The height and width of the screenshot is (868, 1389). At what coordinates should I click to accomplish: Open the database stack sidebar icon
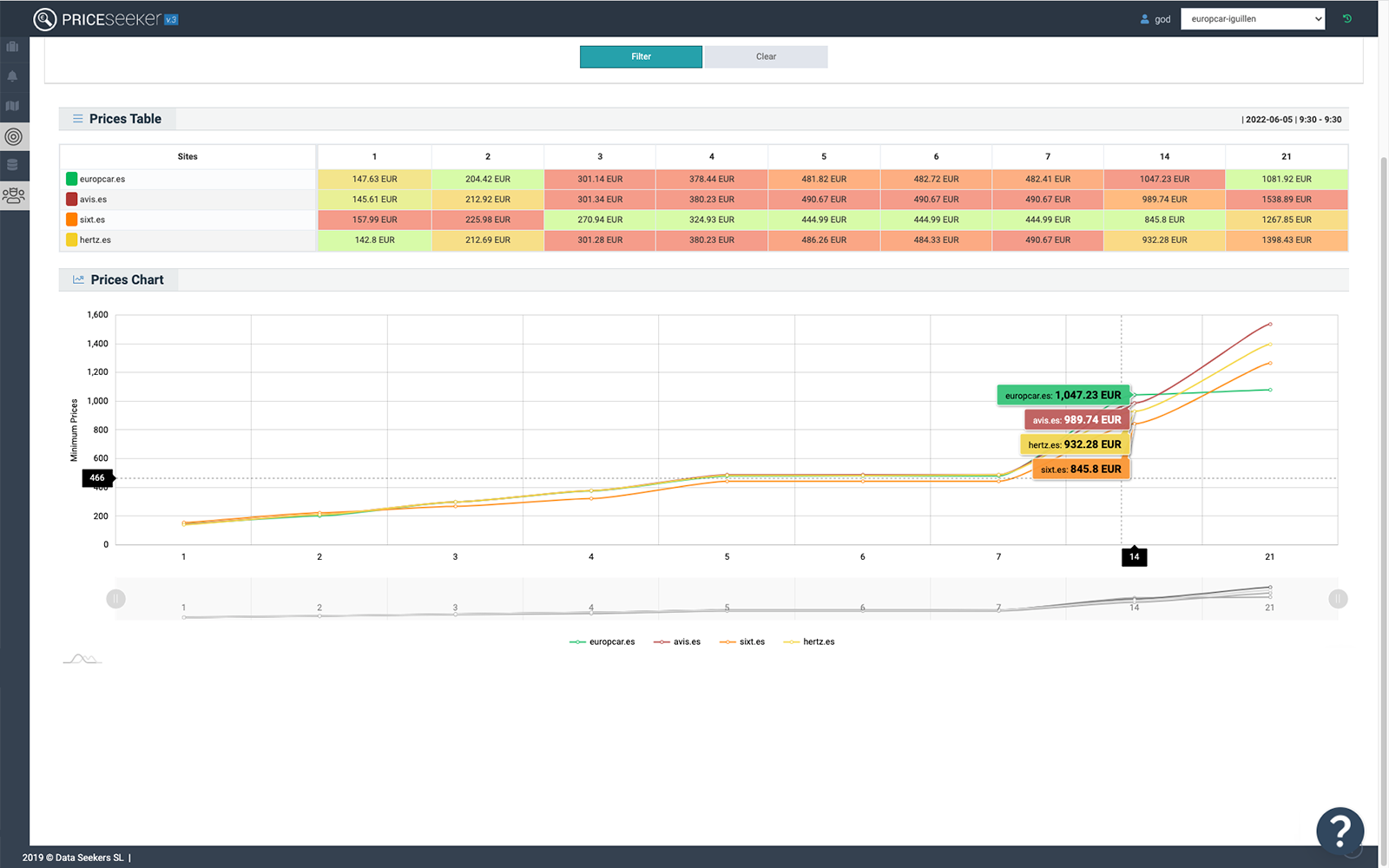tap(12, 165)
